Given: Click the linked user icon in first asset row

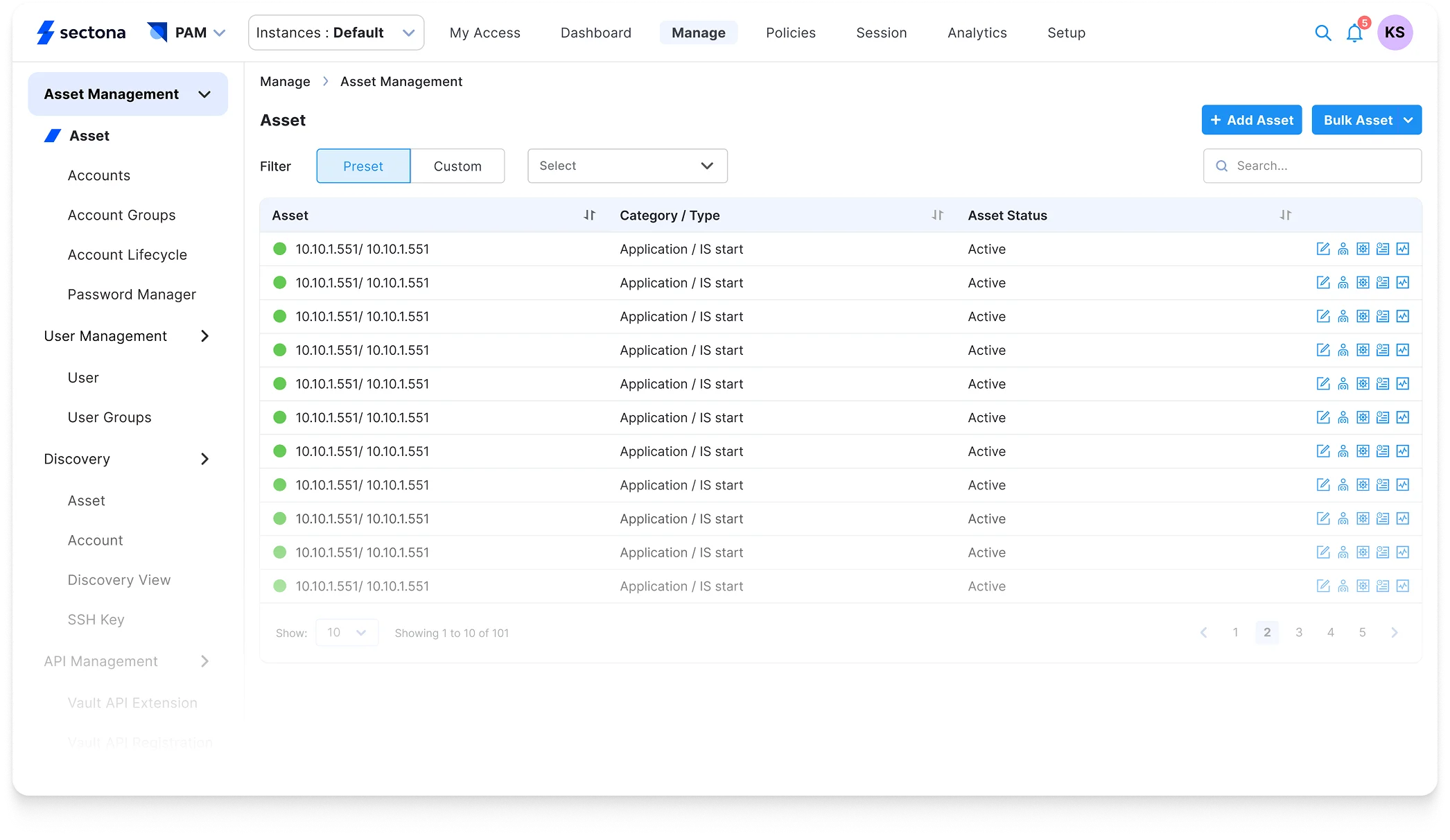Looking at the screenshot, I should (x=1343, y=249).
